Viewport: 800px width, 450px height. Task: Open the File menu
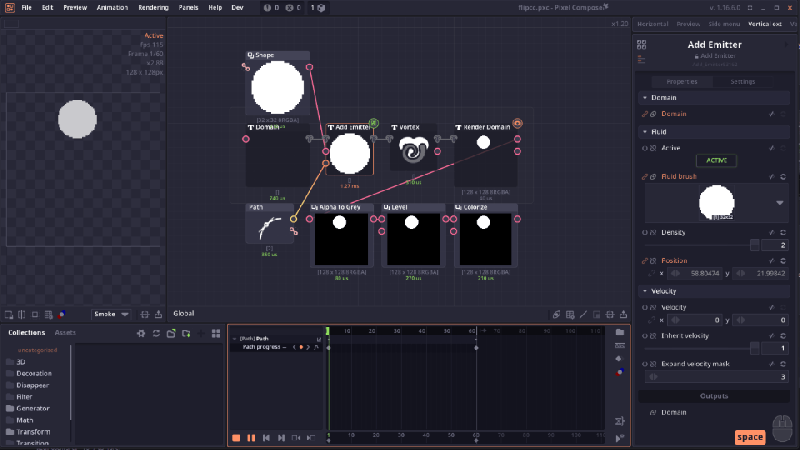coord(27,8)
